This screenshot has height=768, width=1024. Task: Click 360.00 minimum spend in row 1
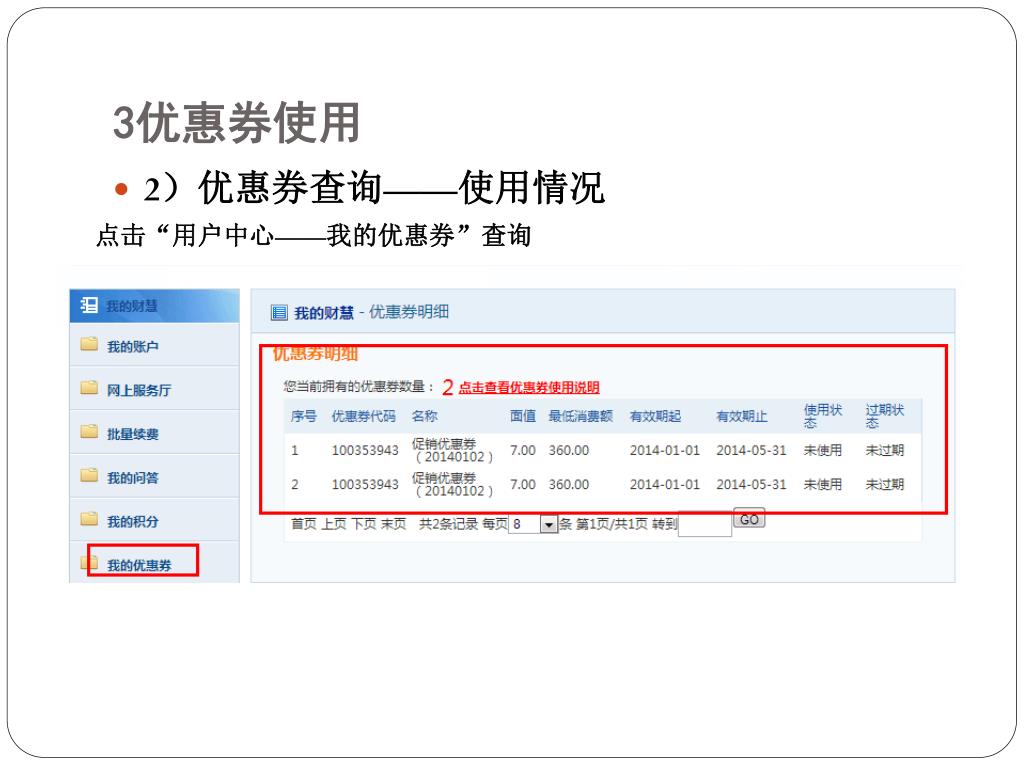pyautogui.click(x=569, y=450)
